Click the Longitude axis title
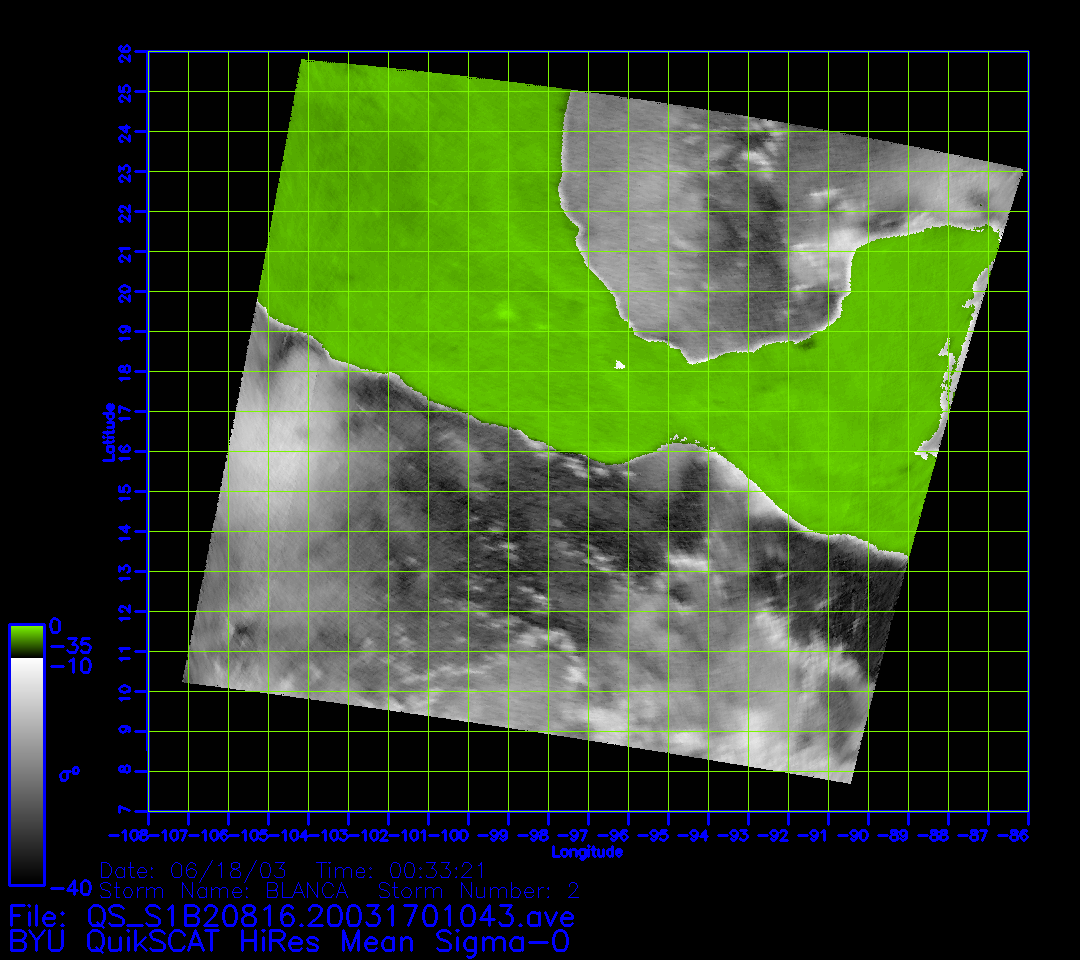Screen dimensions: 1080x960 (588, 852)
